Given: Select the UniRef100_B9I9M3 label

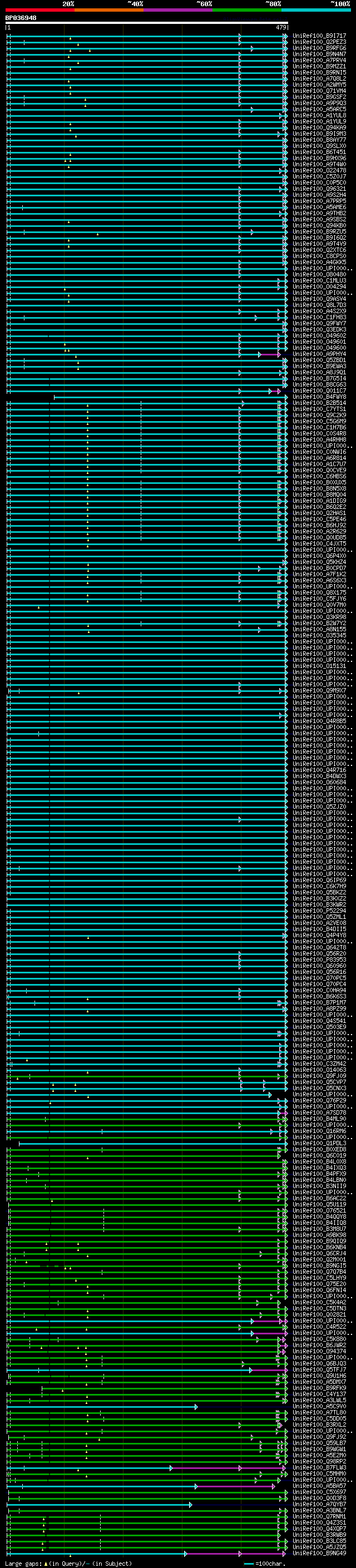Looking at the screenshot, I should point(319,134).
